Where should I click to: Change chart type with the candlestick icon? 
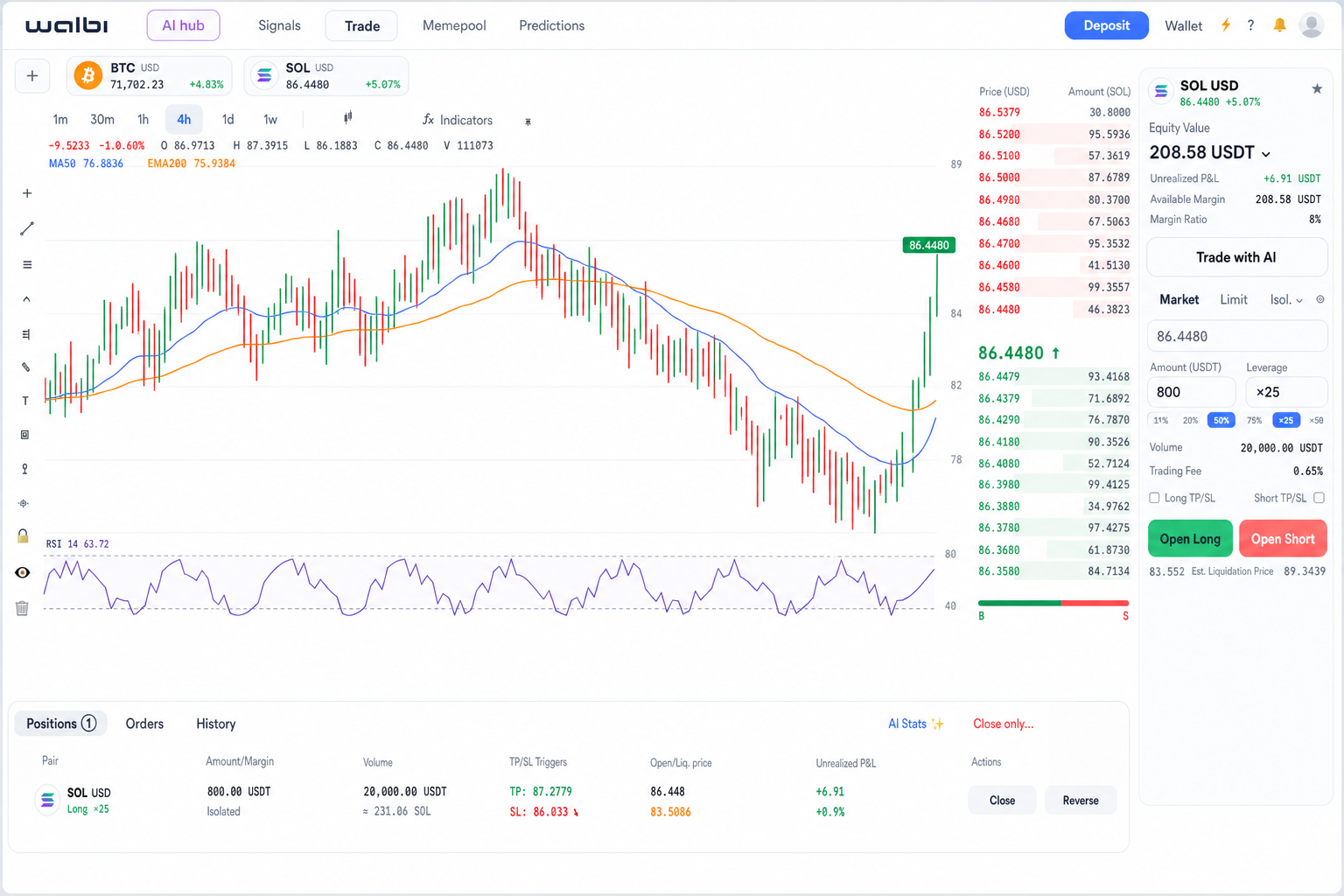pos(347,118)
